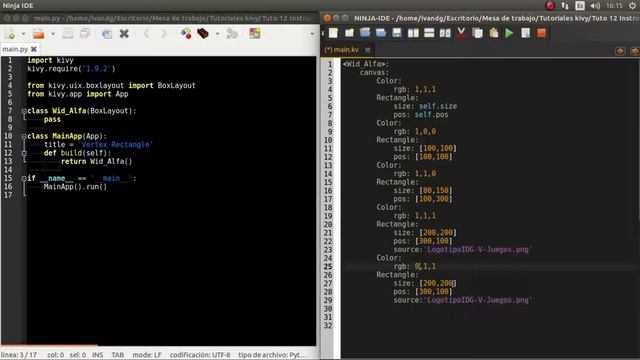Click the 'canvas:' line in main.kv
This screenshot has width=640, height=360.
pyautogui.click(x=374, y=73)
